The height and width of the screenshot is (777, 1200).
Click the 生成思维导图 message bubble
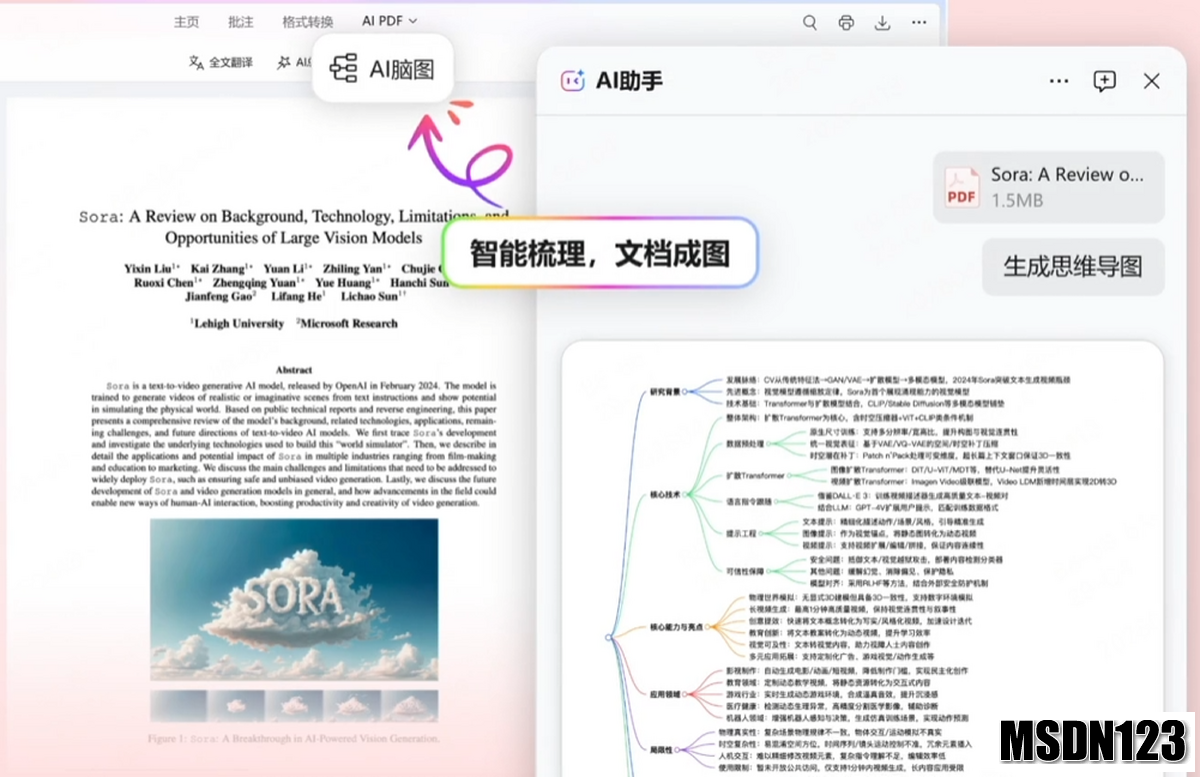(x=1073, y=267)
